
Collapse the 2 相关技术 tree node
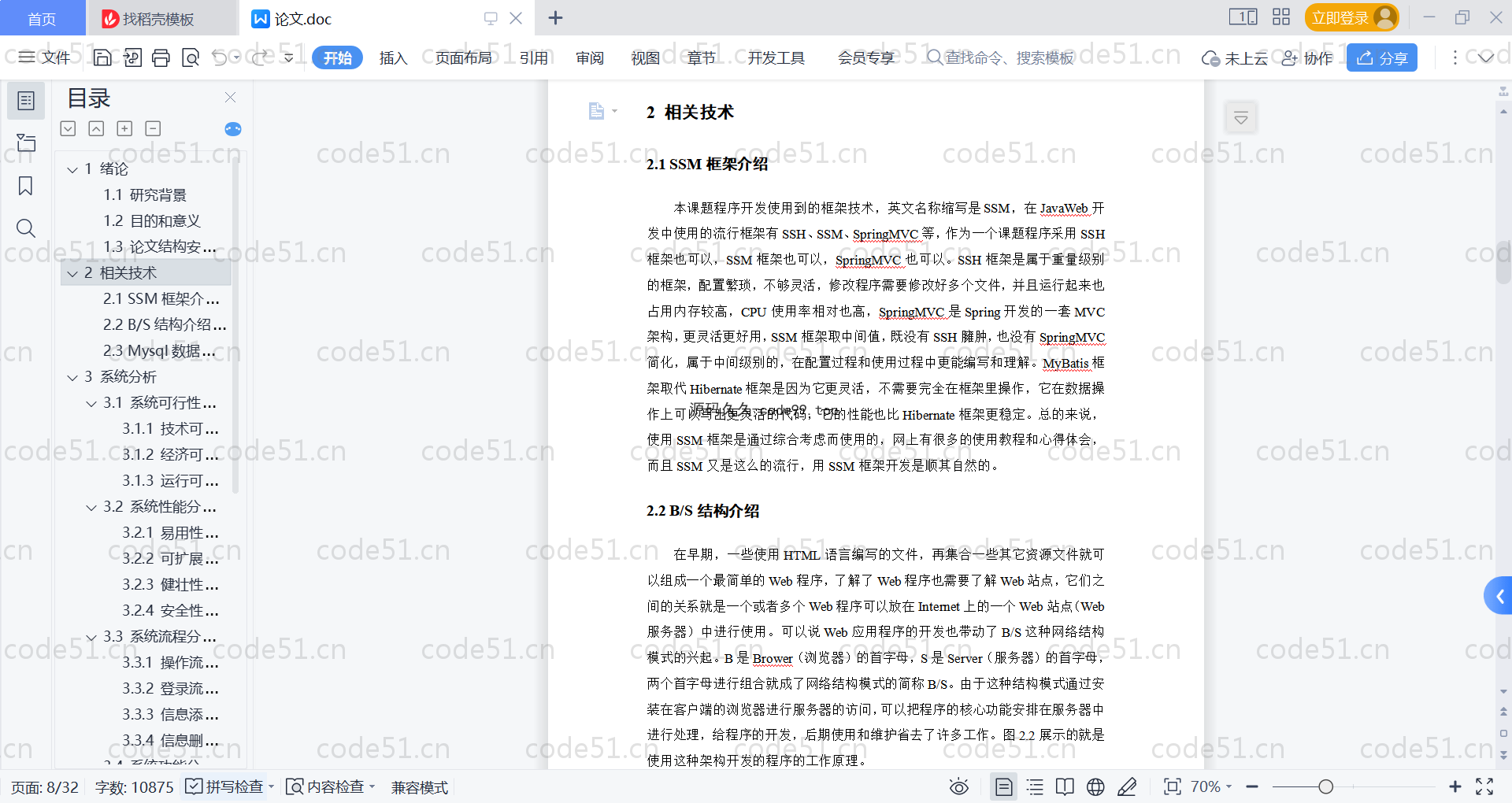pos(72,273)
